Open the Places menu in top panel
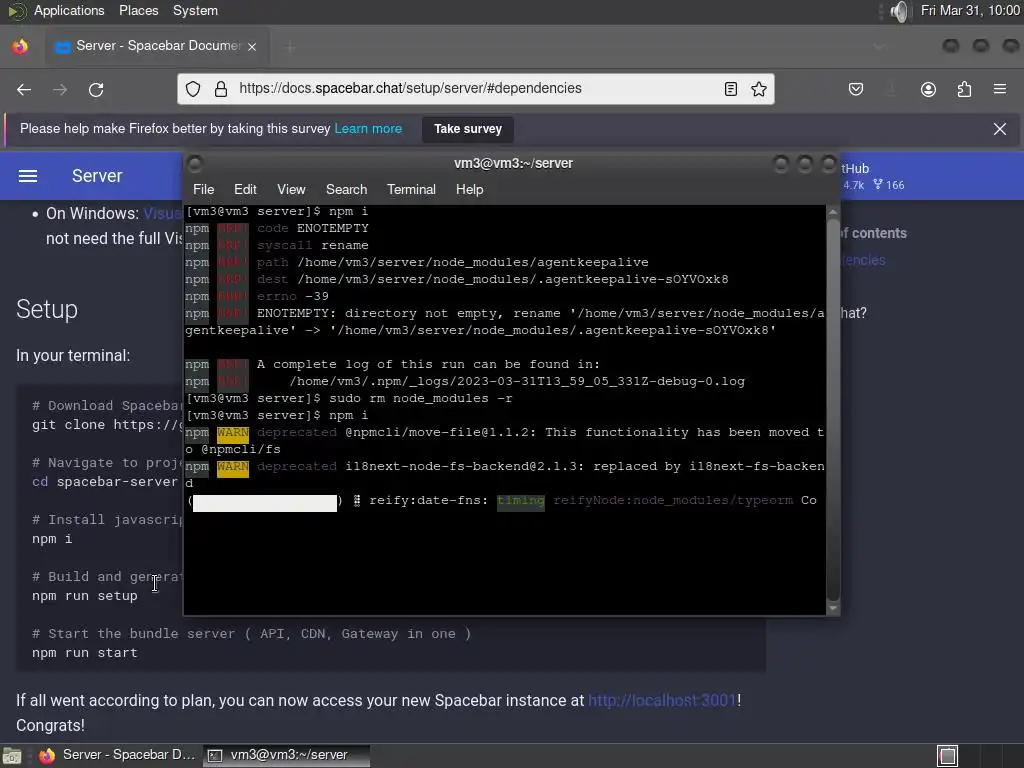 (x=138, y=10)
